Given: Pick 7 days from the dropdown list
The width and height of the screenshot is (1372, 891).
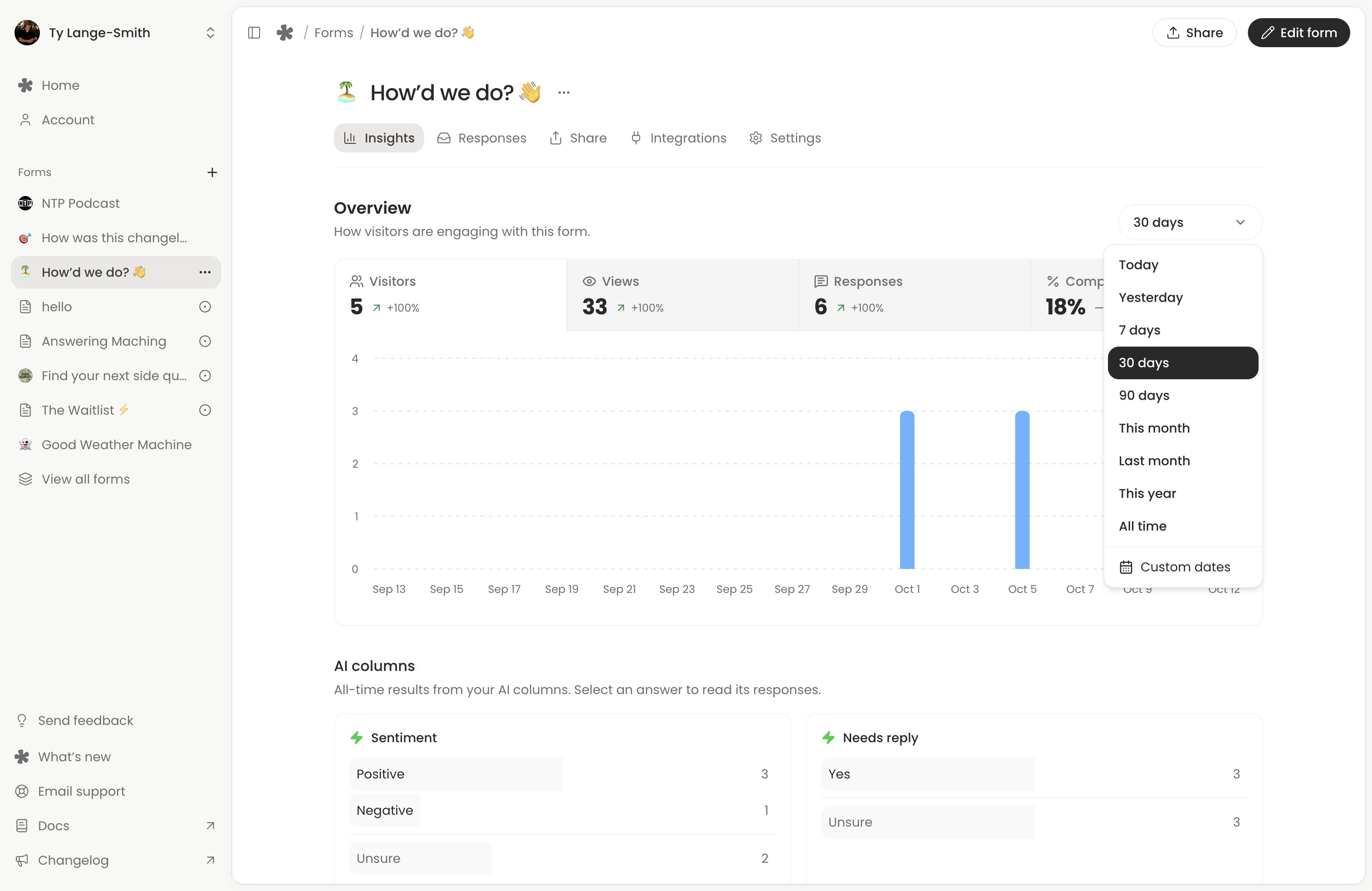Looking at the screenshot, I should click(1183, 330).
